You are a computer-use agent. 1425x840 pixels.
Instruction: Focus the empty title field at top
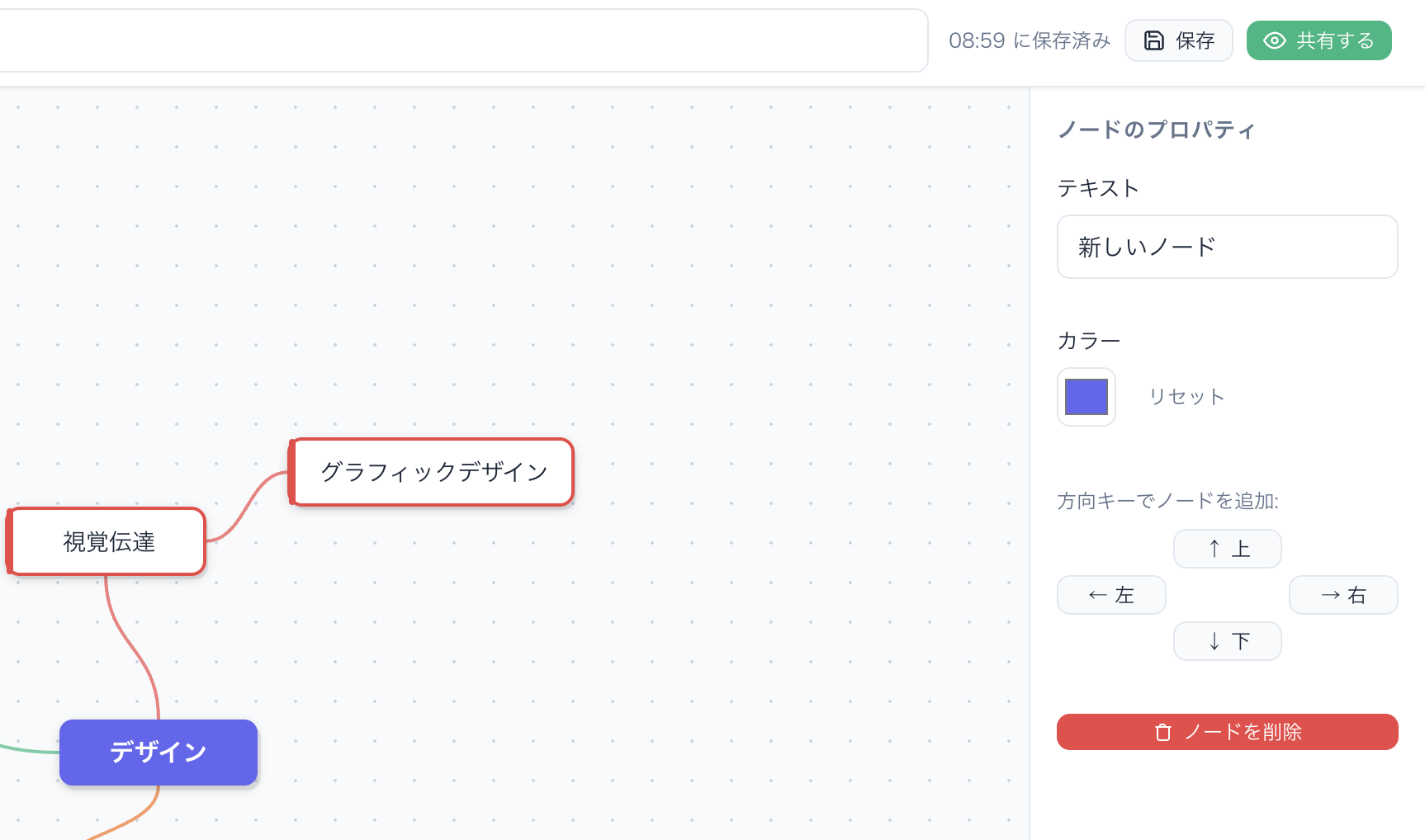462,40
